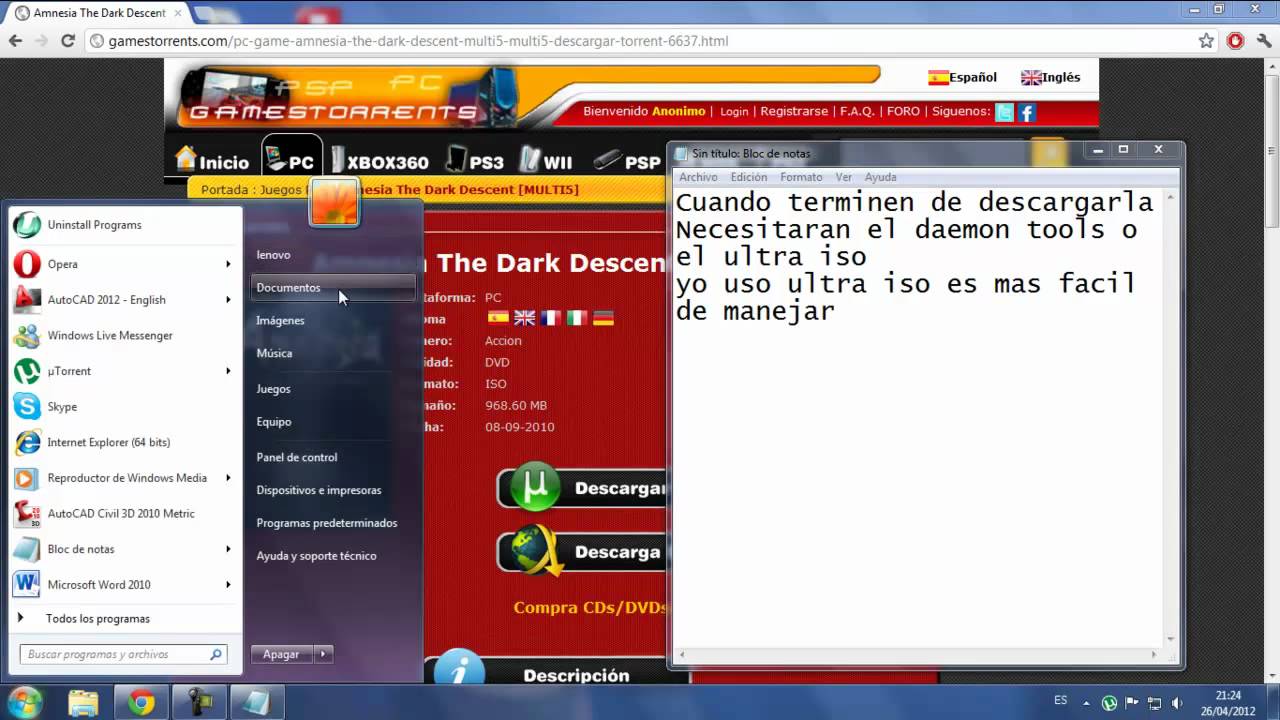Launch AutoCAD Civil 3D 2010 Metric
The height and width of the screenshot is (720, 1280).
[126, 513]
